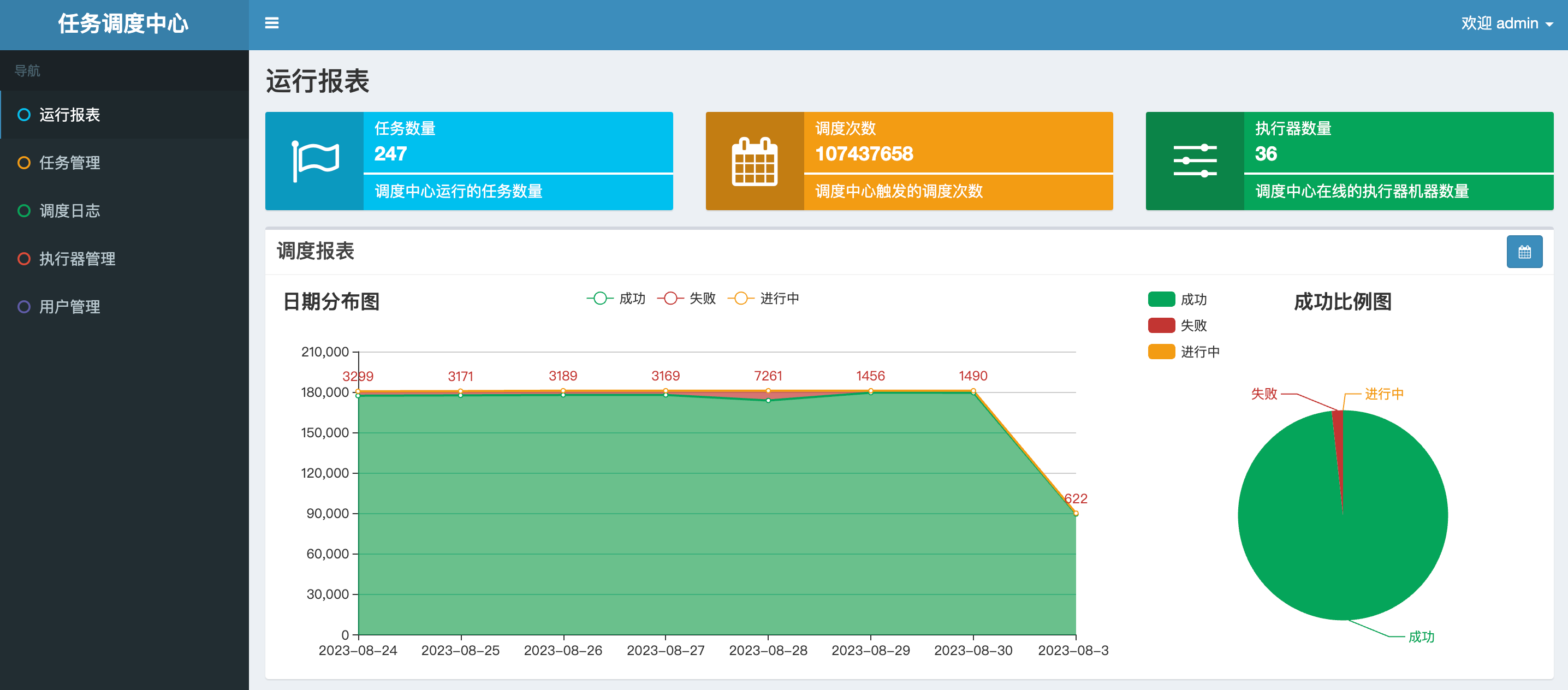Image resolution: width=1568 pixels, height=690 pixels.
Task: Click the 调度中心触发的调度次数 description
Action: [x=899, y=191]
